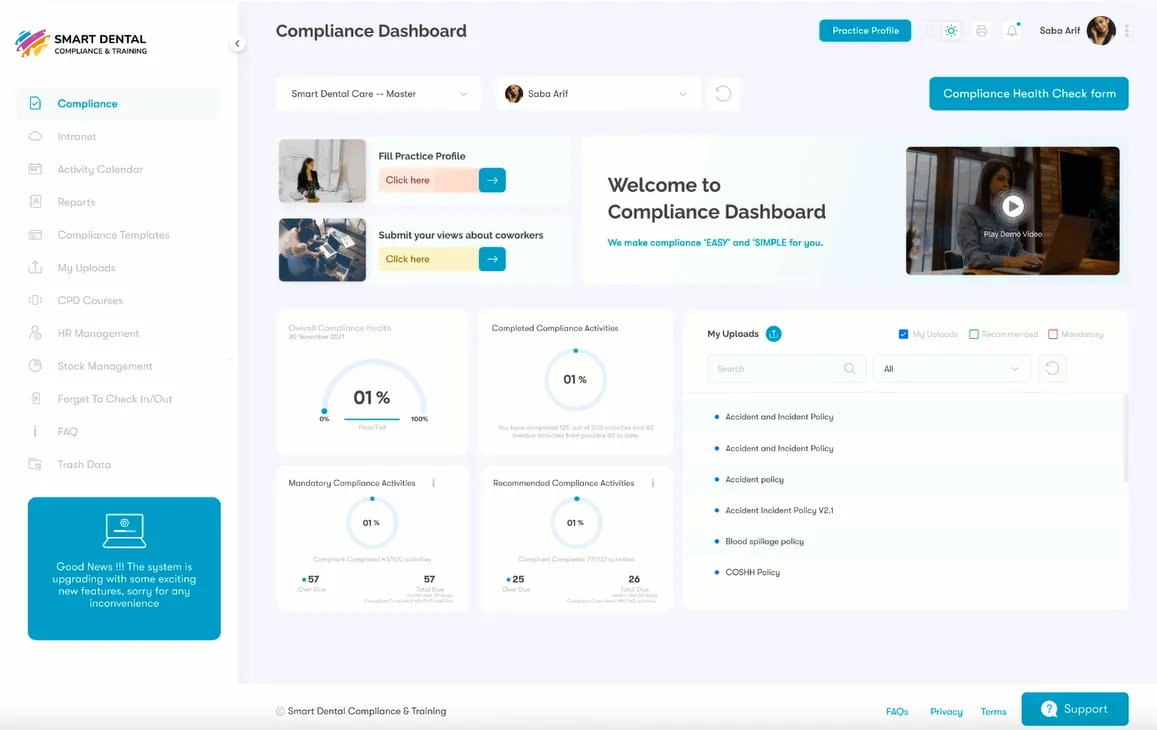1157x730 pixels.
Task: Click the Intranet cloud icon
Action: point(35,137)
